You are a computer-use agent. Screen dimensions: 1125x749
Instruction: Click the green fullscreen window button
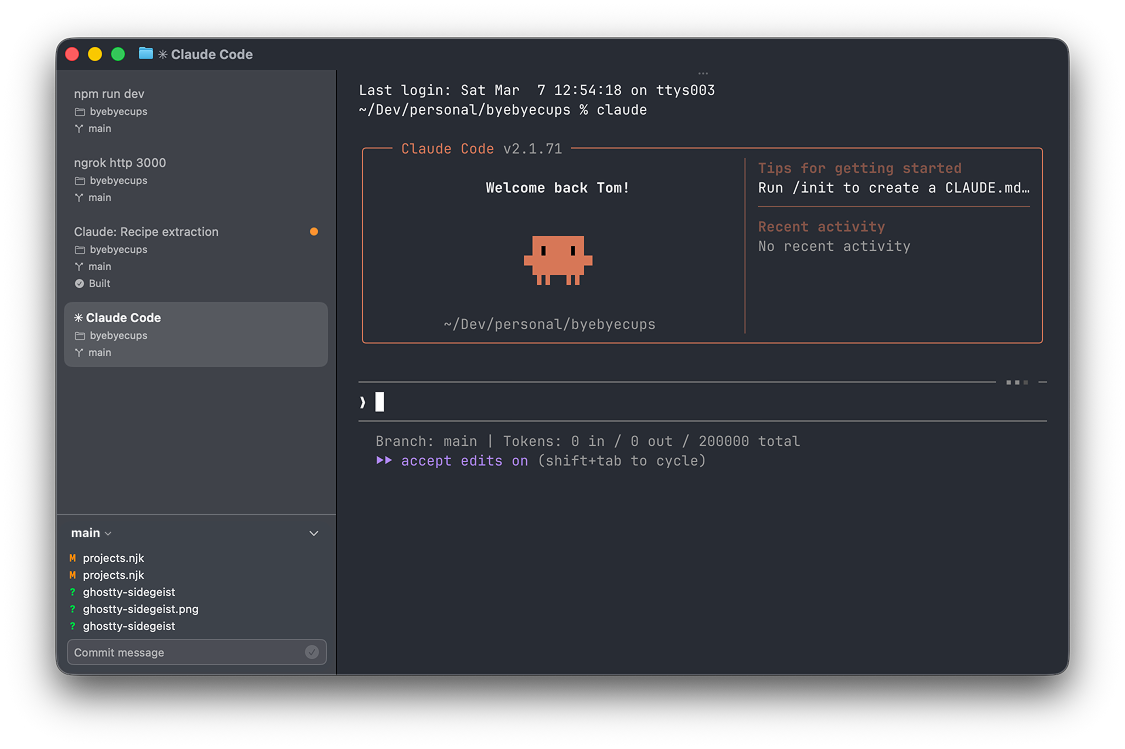click(x=118, y=54)
